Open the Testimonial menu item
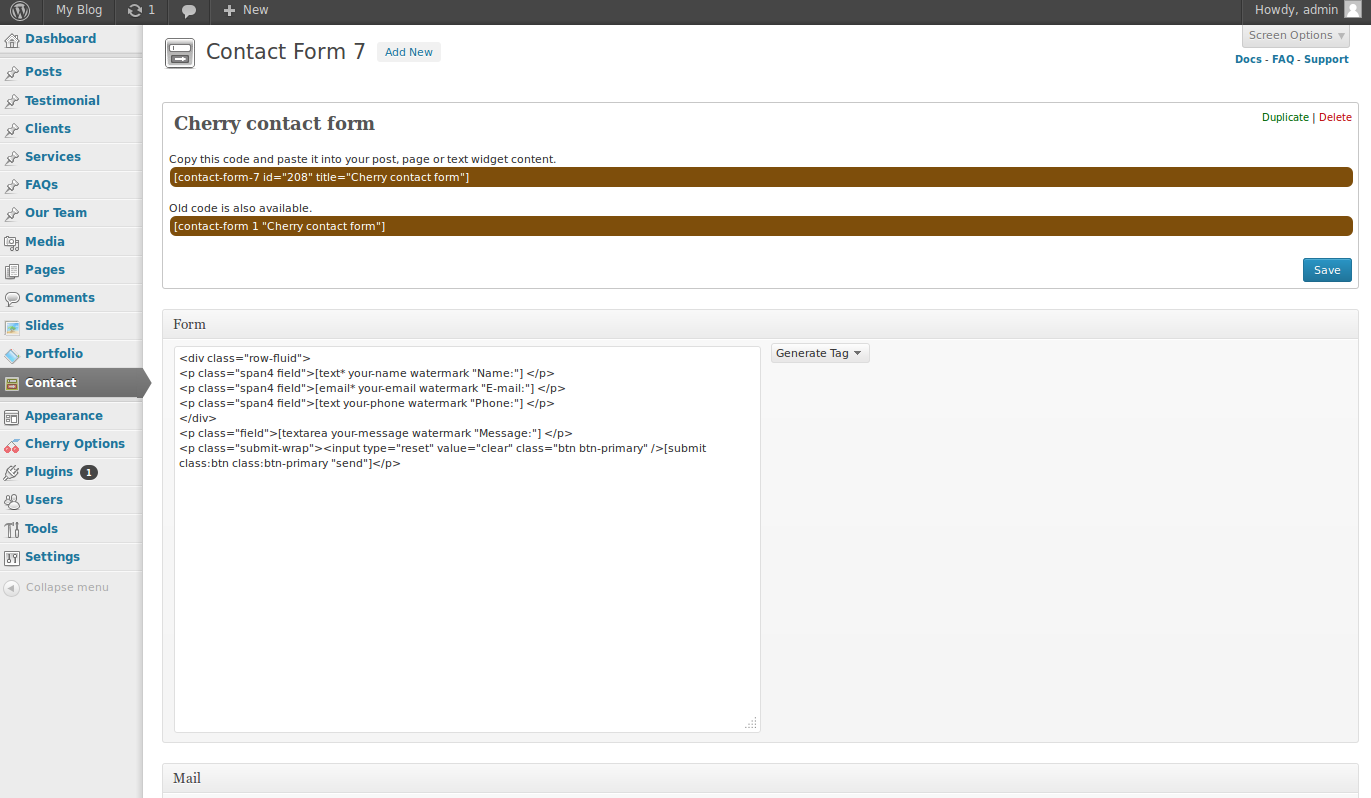Image resolution: width=1371 pixels, height=798 pixels. click(63, 100)
